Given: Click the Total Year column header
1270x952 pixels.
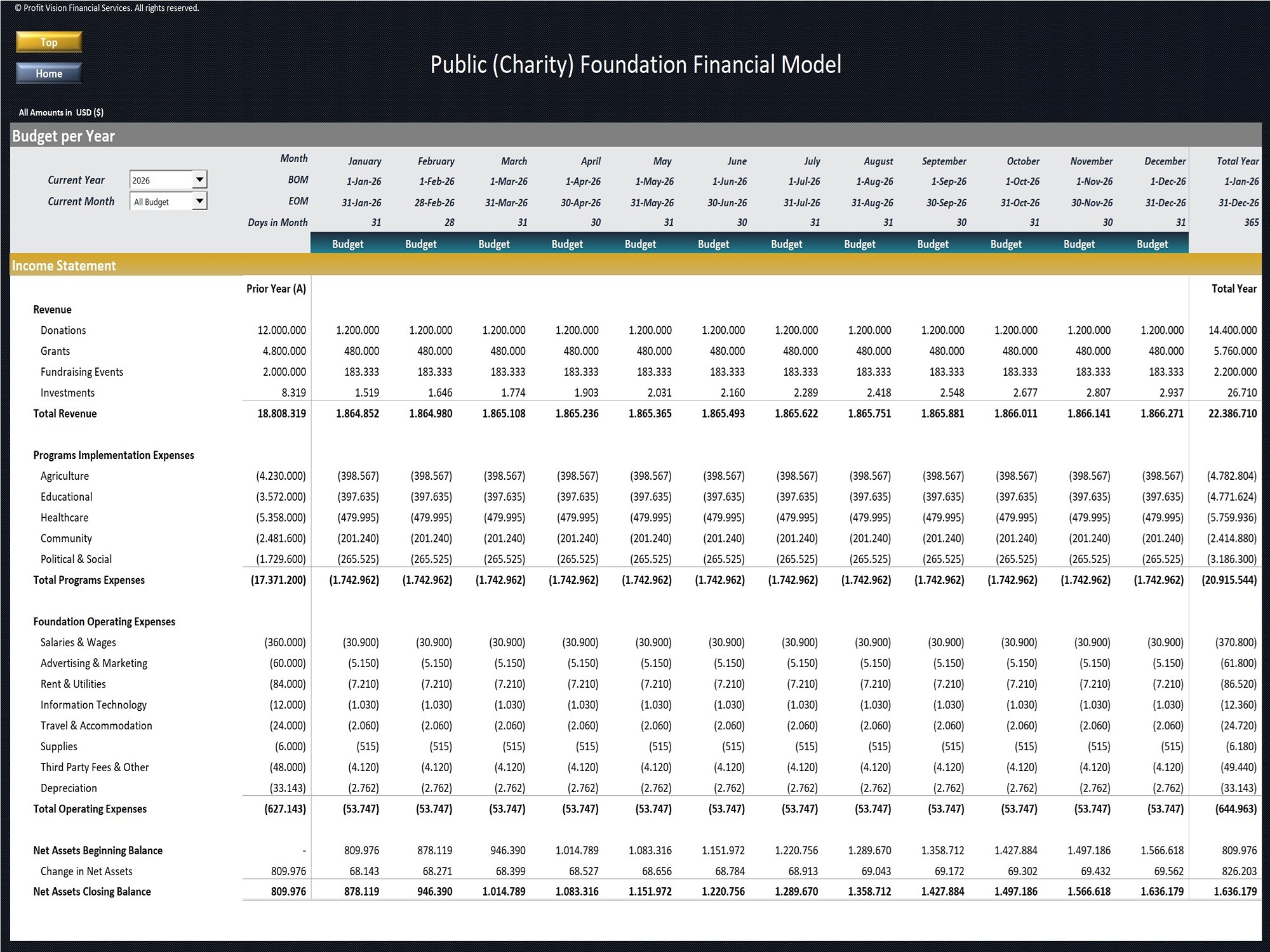Looking at the screenshot, I should [x=1238, y=161].
